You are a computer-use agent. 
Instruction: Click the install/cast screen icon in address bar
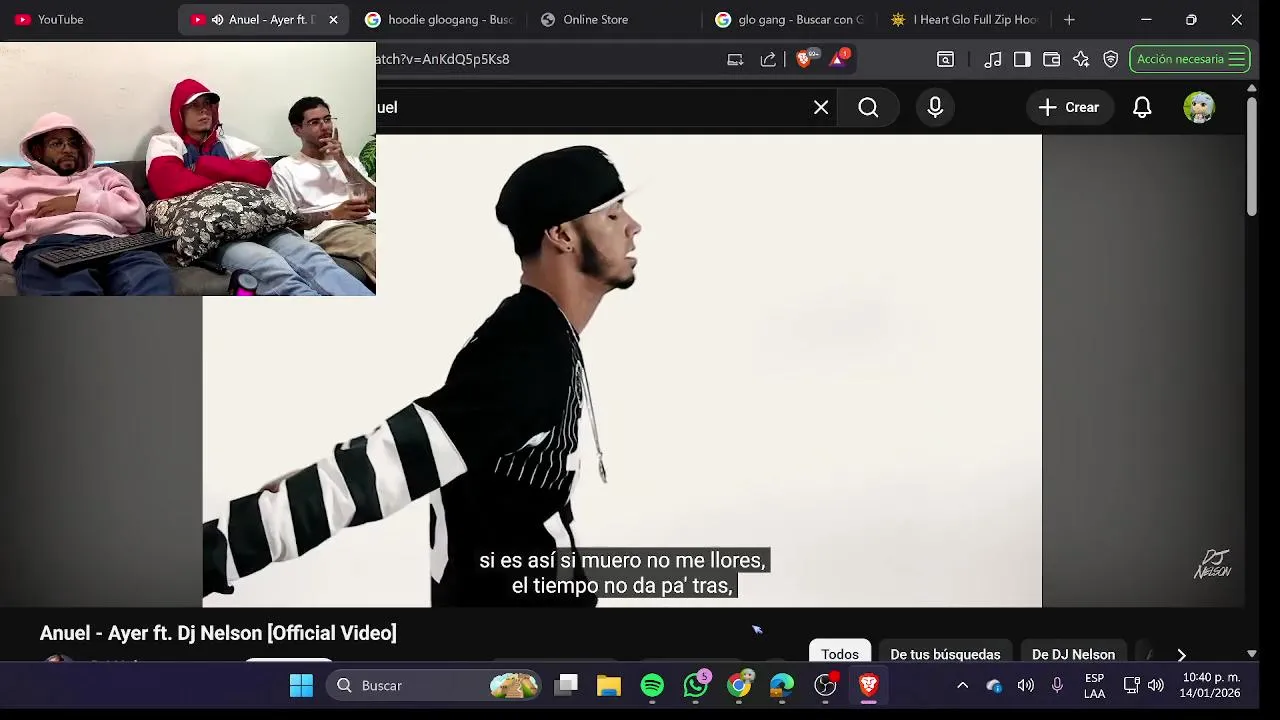tap(735, 59)
